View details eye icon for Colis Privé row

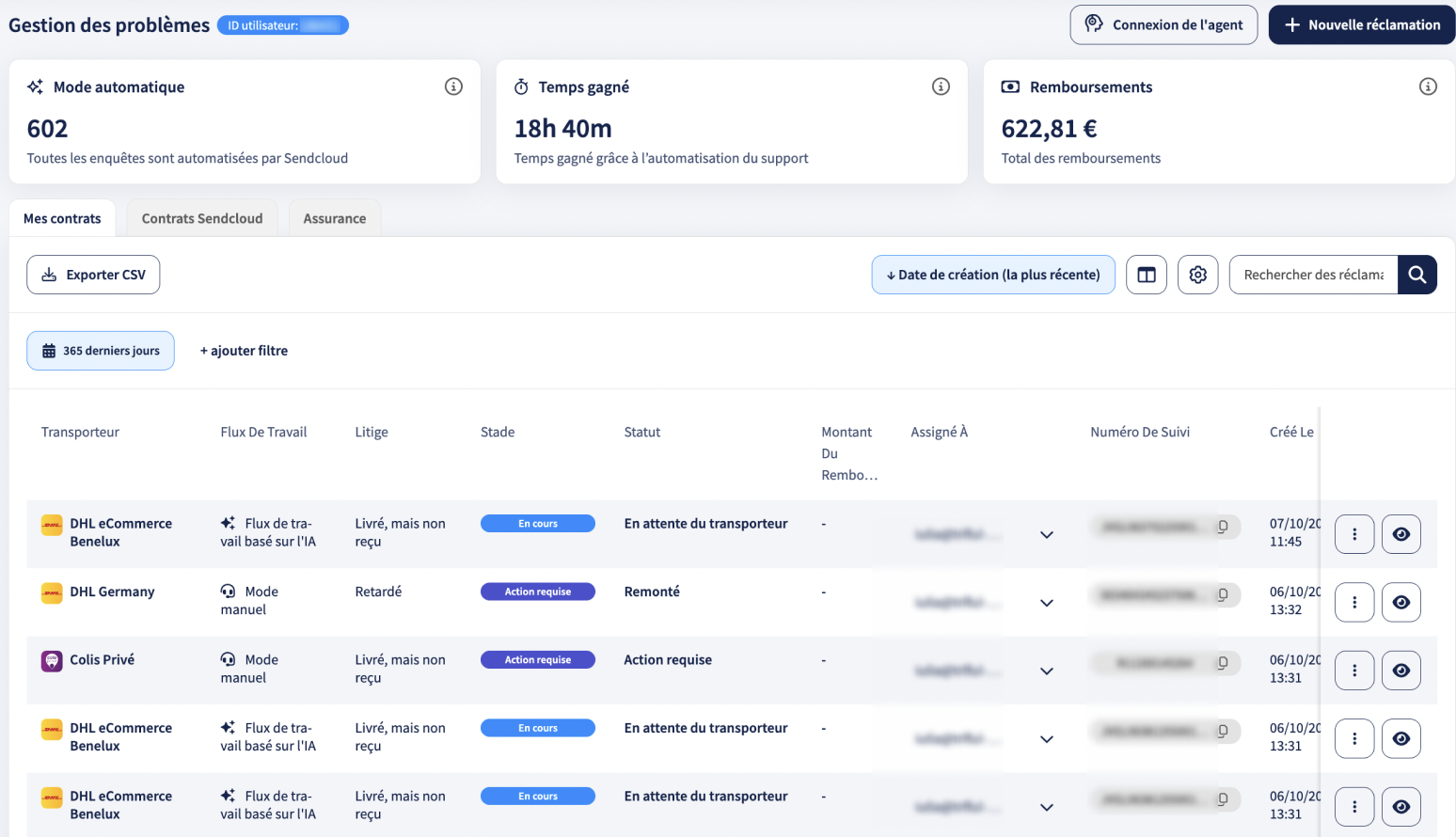pos(1401,671)
